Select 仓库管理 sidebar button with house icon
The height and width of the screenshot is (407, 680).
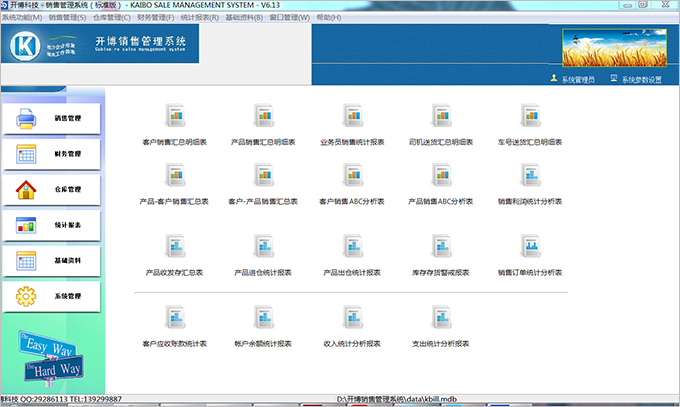[x=52, y=190]
